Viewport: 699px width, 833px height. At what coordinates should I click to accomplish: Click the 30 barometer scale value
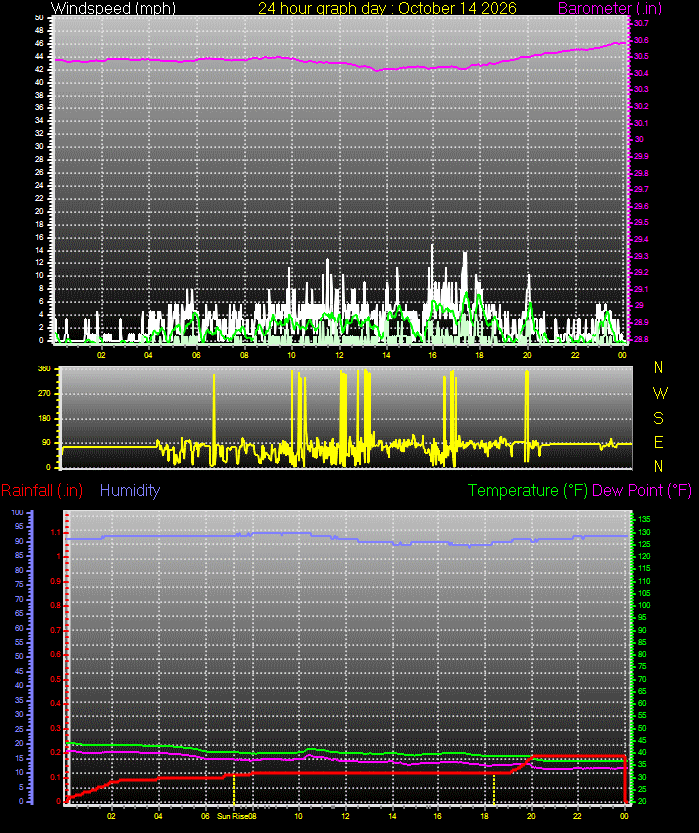tap(639, 139)
